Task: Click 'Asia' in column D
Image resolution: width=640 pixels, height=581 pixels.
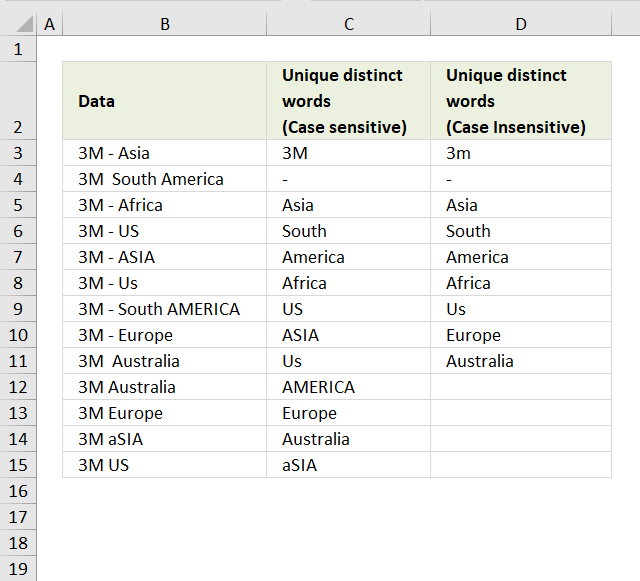Action: [521, 205]
